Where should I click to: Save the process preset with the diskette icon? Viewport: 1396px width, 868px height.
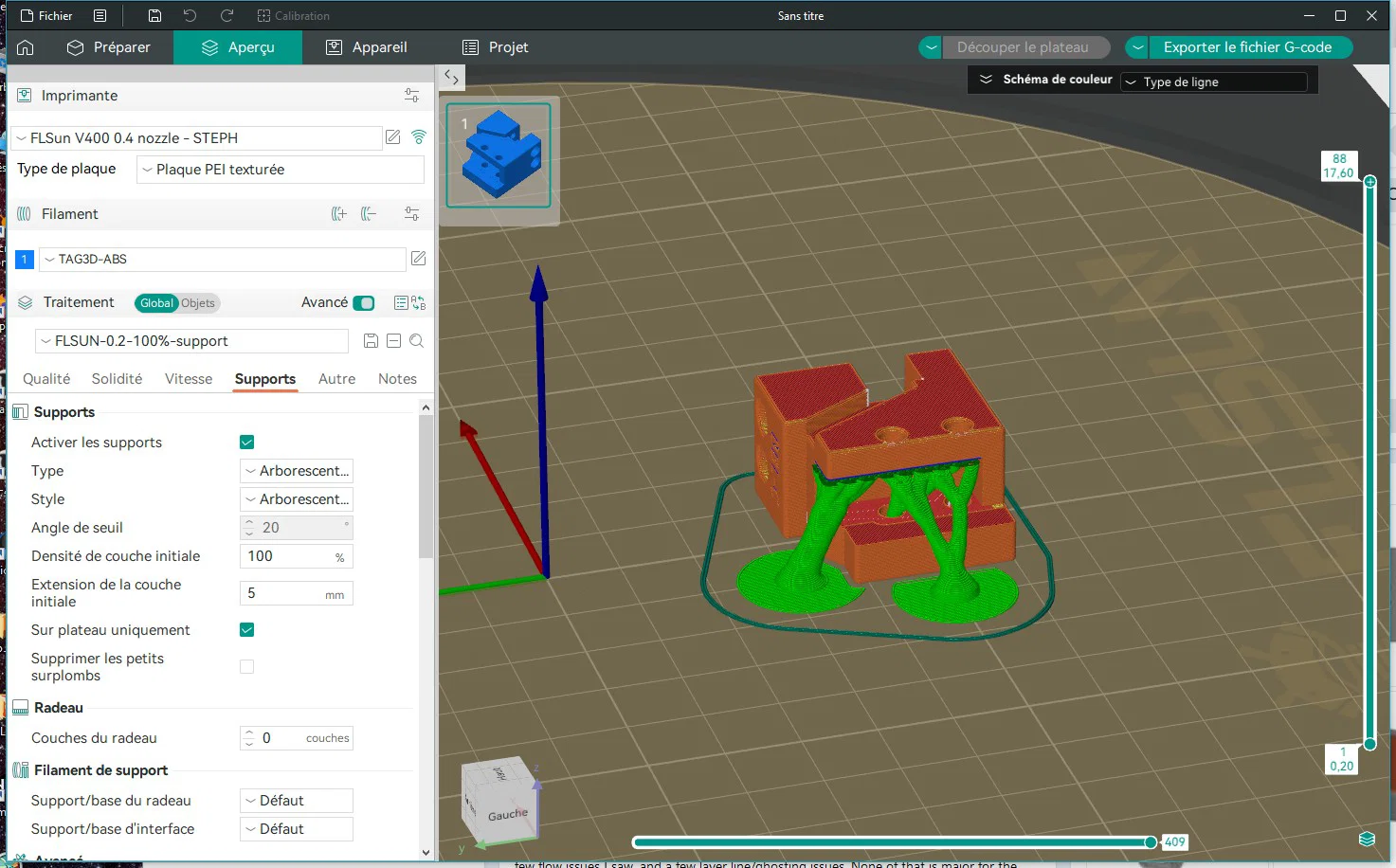point(371,341)
